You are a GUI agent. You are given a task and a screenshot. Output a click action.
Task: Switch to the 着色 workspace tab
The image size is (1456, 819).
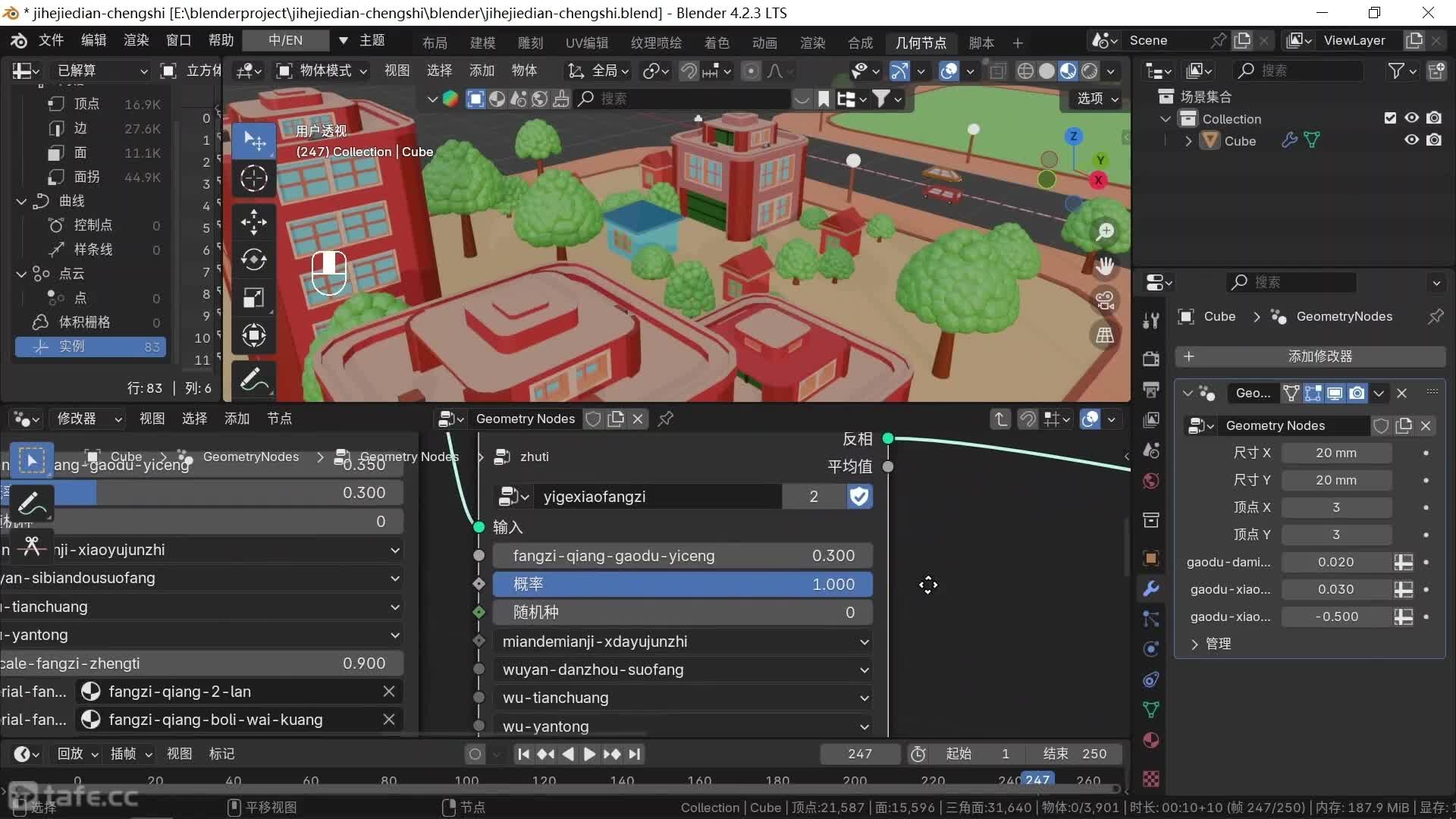[x=716, y=42]
